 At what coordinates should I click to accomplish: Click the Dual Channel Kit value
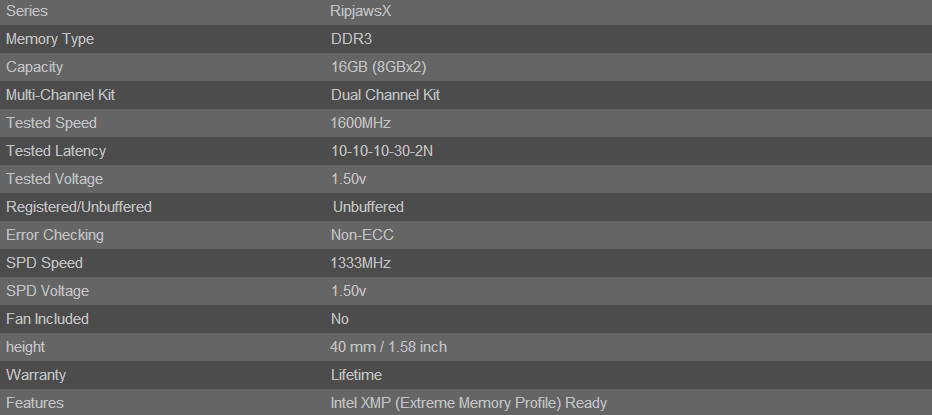(385, 95)
